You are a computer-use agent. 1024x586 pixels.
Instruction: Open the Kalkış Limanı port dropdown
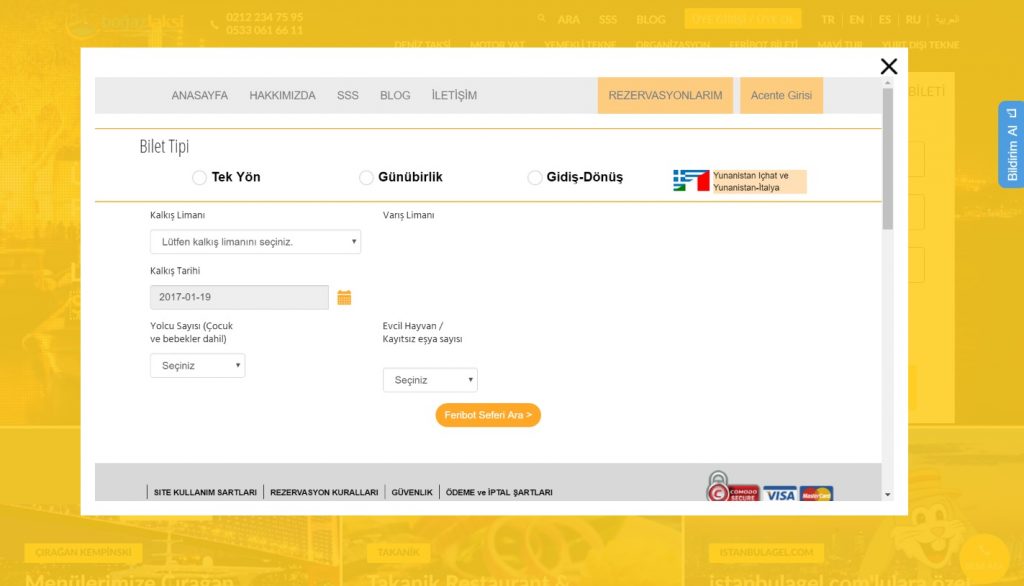coord(255,242)
